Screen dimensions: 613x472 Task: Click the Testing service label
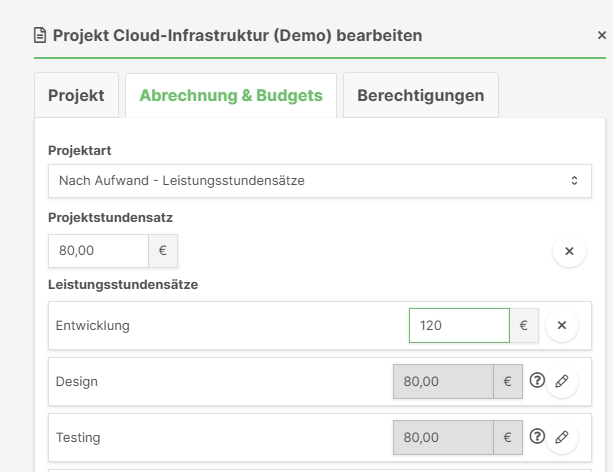[x=78, y=437]
